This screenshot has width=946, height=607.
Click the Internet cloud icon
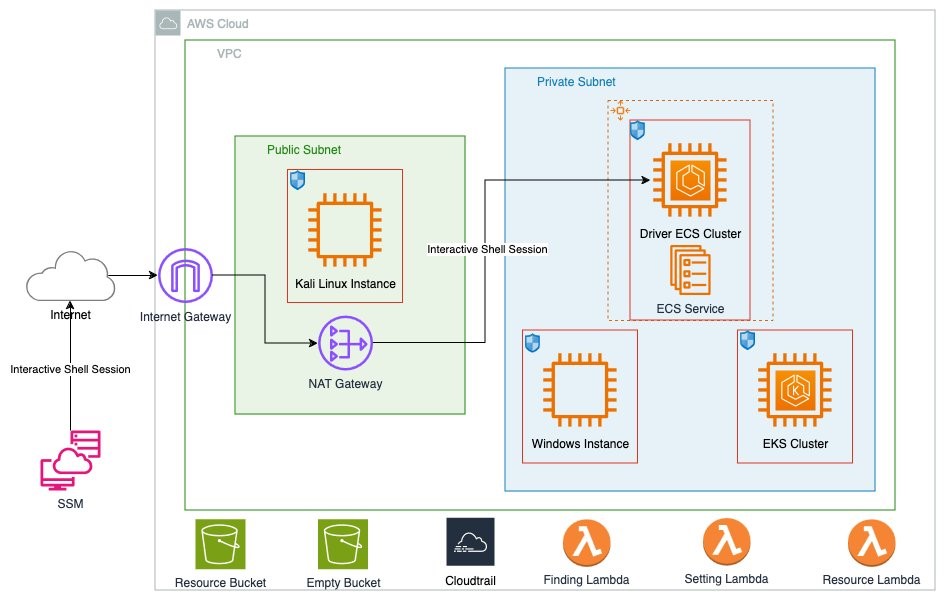coord(71,277)
